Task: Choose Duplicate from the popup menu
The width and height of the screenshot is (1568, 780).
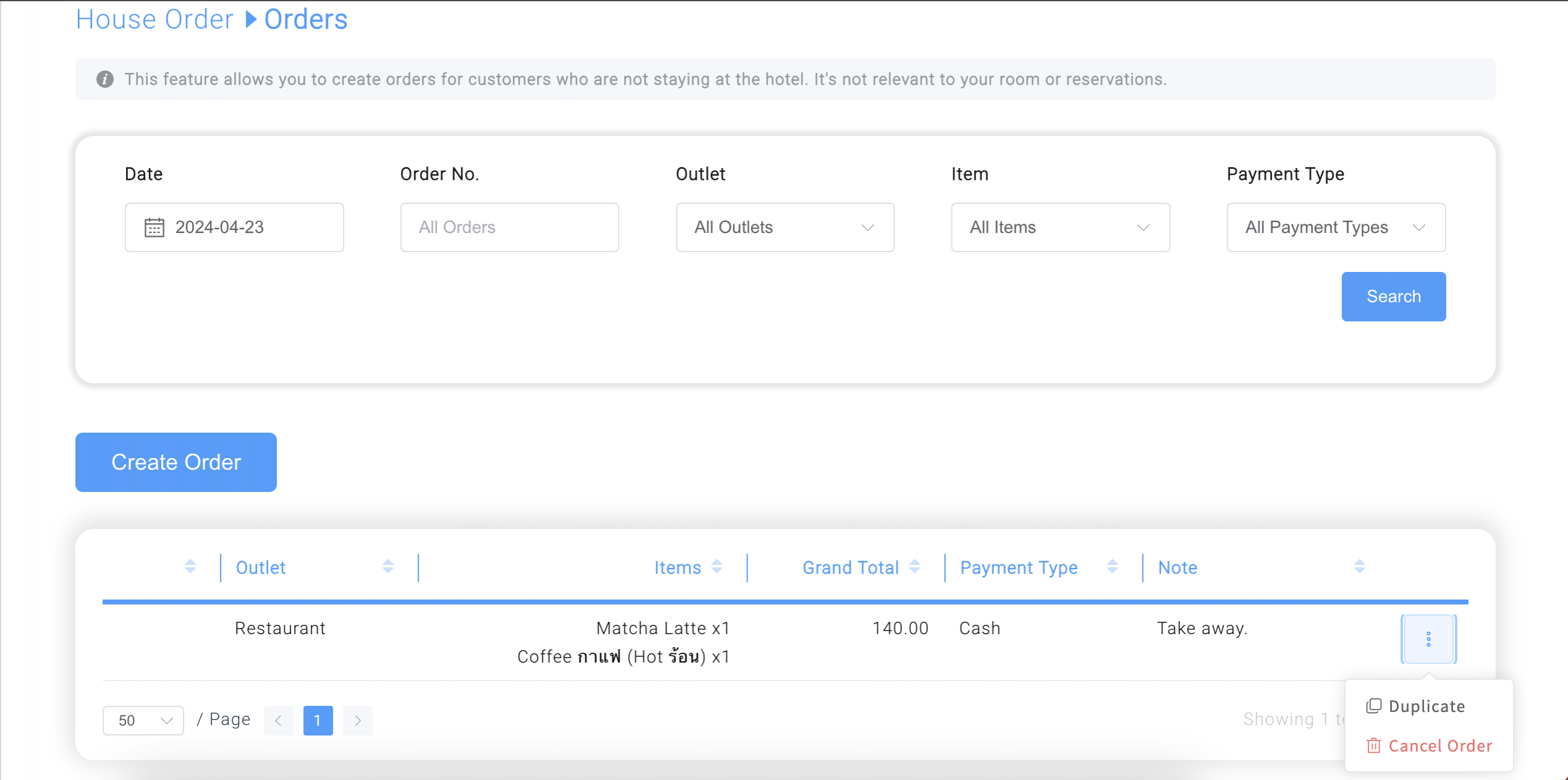Action: pos(1426,706)
